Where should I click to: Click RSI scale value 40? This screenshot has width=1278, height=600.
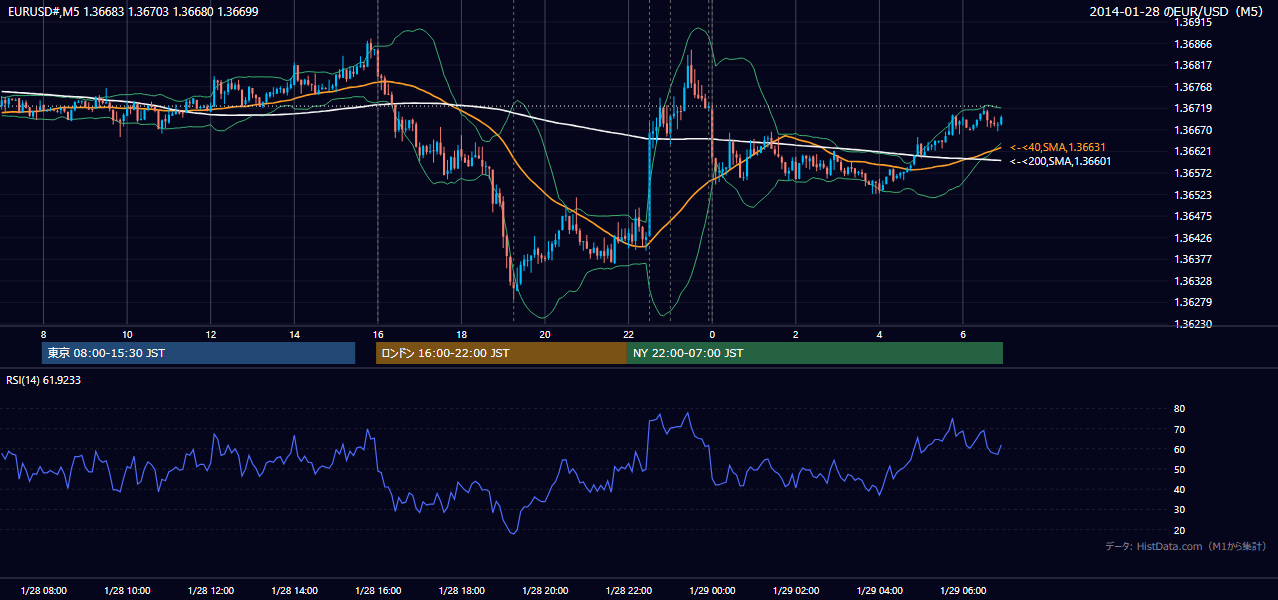(x=1180, y=489)
